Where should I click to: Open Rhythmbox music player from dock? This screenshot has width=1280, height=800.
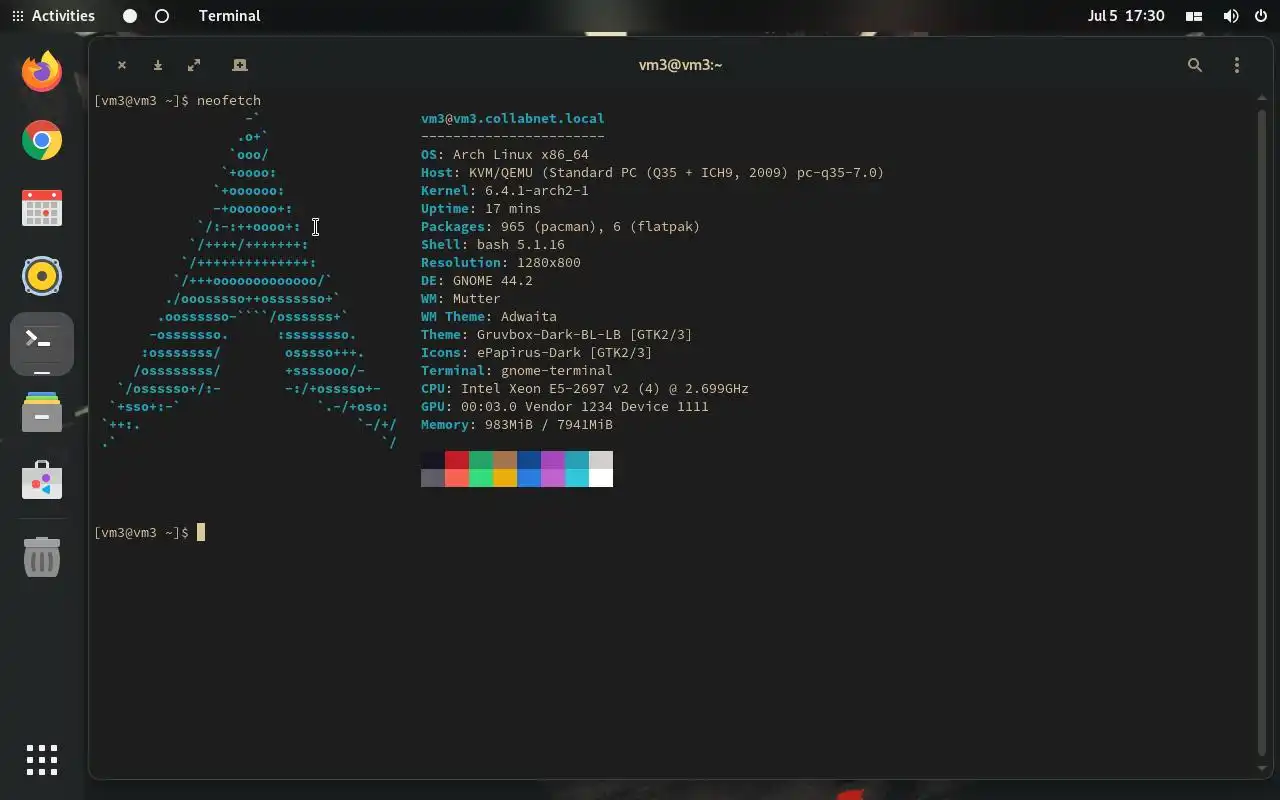click(x=42, y=276)
